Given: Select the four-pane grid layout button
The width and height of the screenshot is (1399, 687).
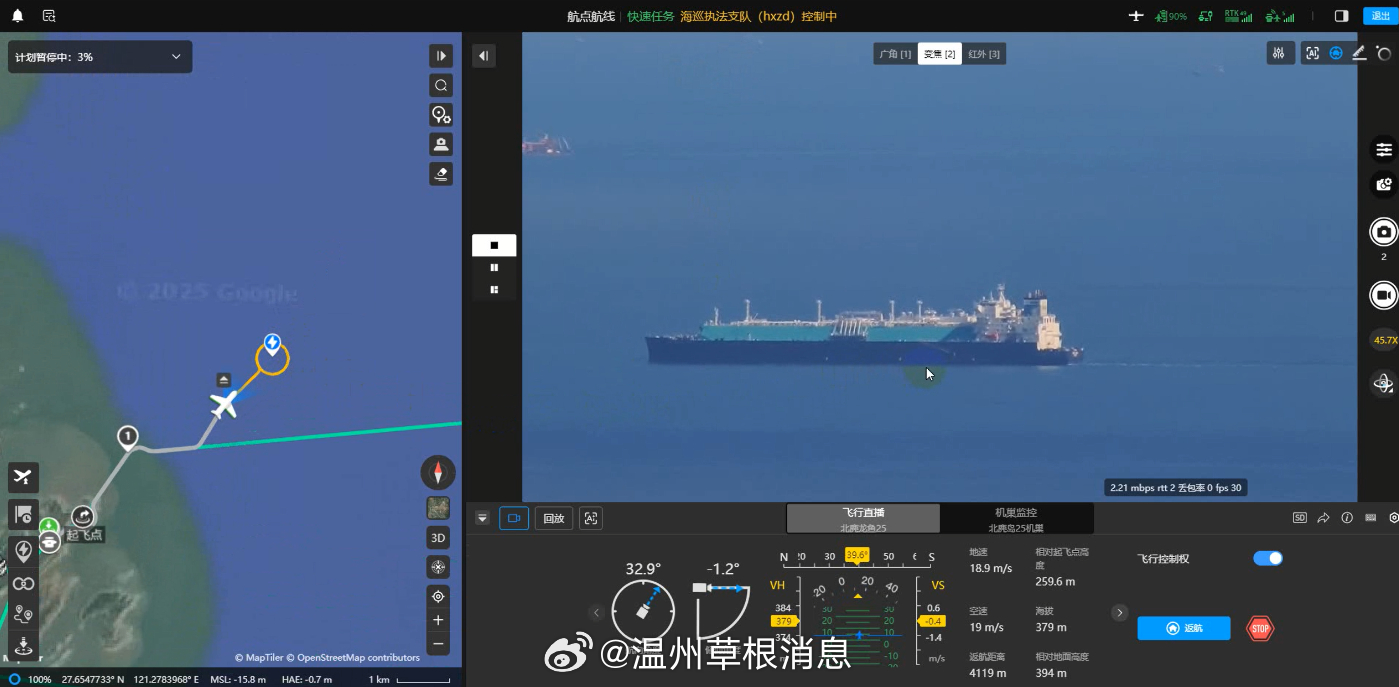Looking at the screenshot, I should 494,289.
